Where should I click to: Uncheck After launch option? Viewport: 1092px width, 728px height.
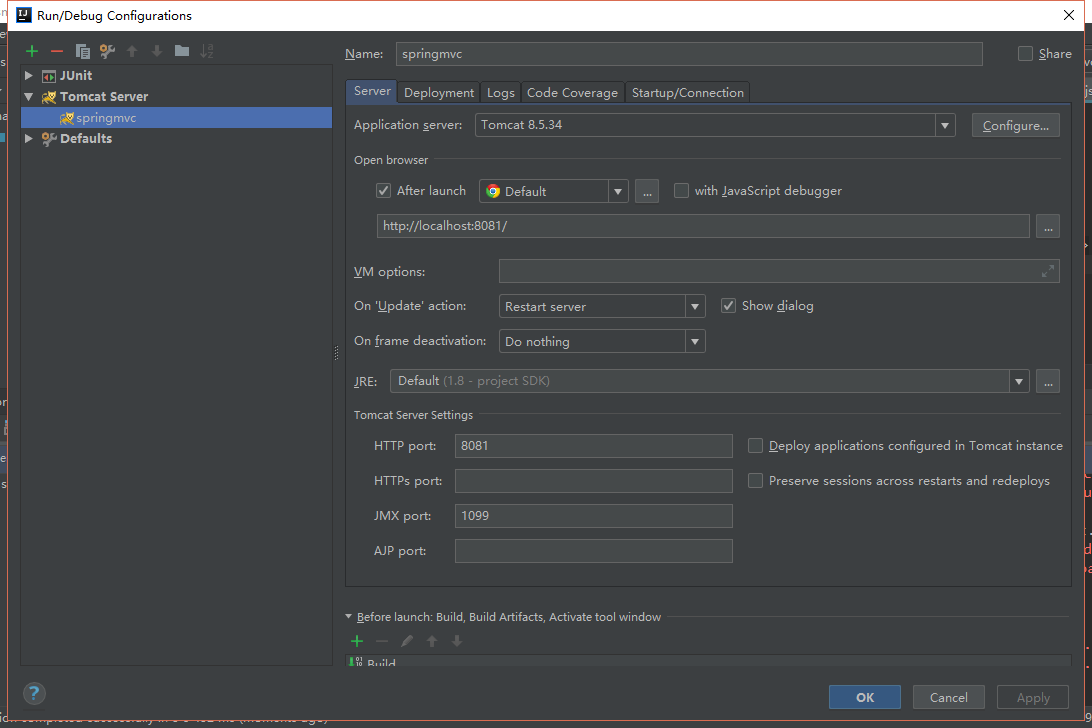point(383,191)
